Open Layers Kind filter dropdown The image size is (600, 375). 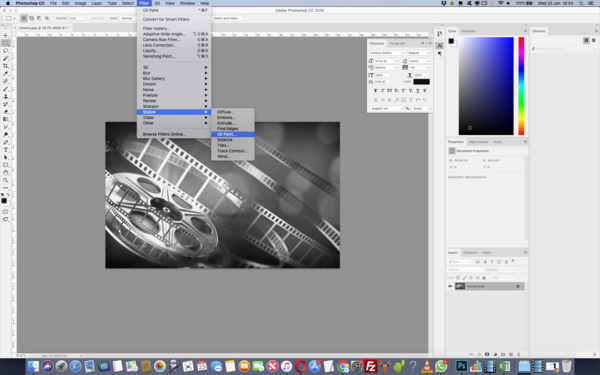pos(460,262)
